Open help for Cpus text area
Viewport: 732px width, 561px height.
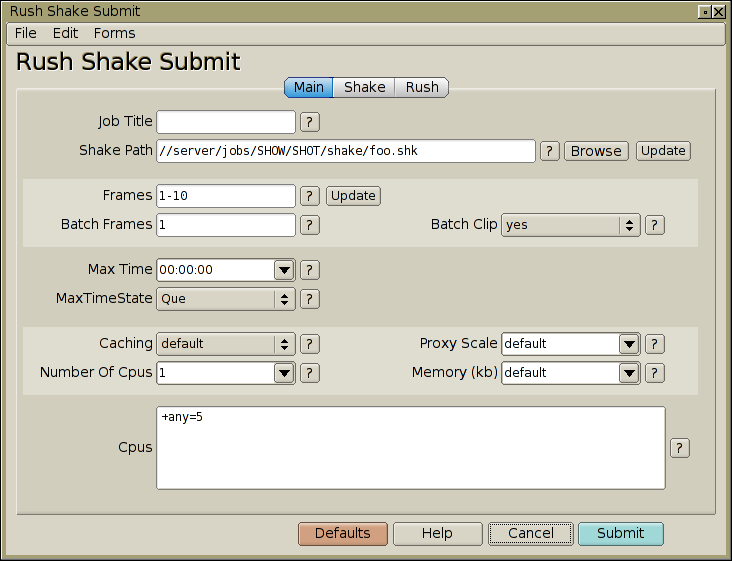click(680, 448)
